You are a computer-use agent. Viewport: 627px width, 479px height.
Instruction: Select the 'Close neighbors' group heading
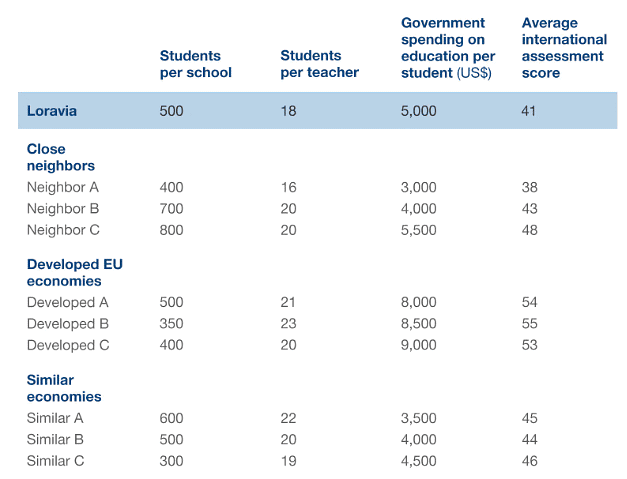click(x=60, y=157)
